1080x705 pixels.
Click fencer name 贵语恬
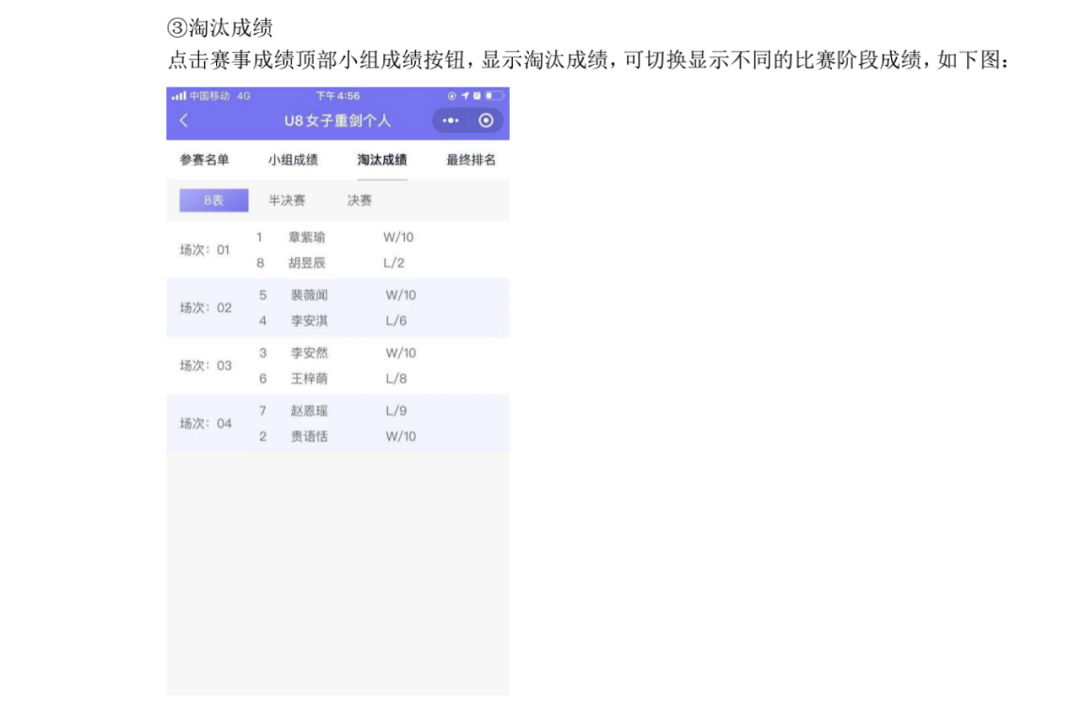pyautogui.click(x=309, y=436)
